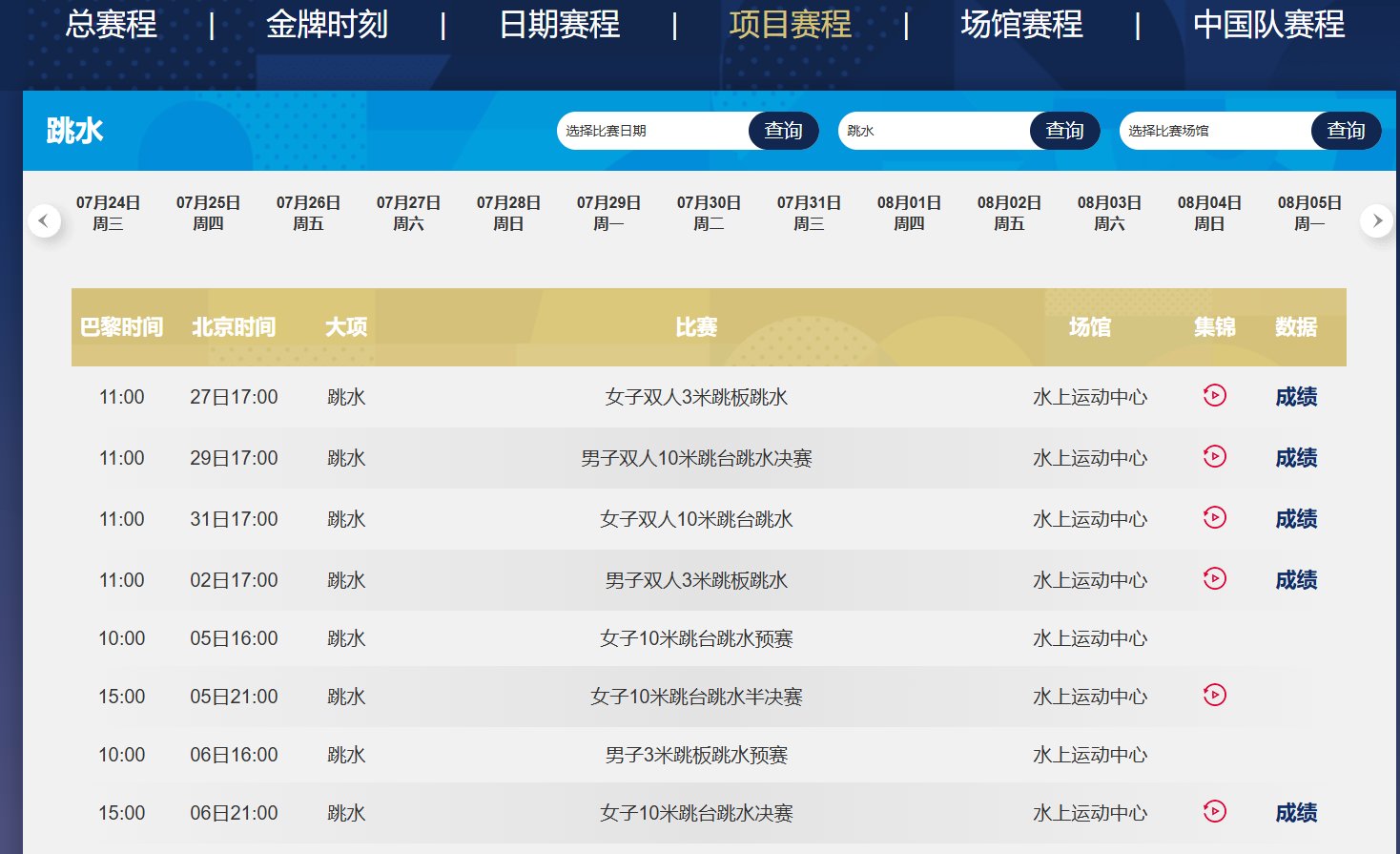Select date 07月24日 周三

click(108, 213)
